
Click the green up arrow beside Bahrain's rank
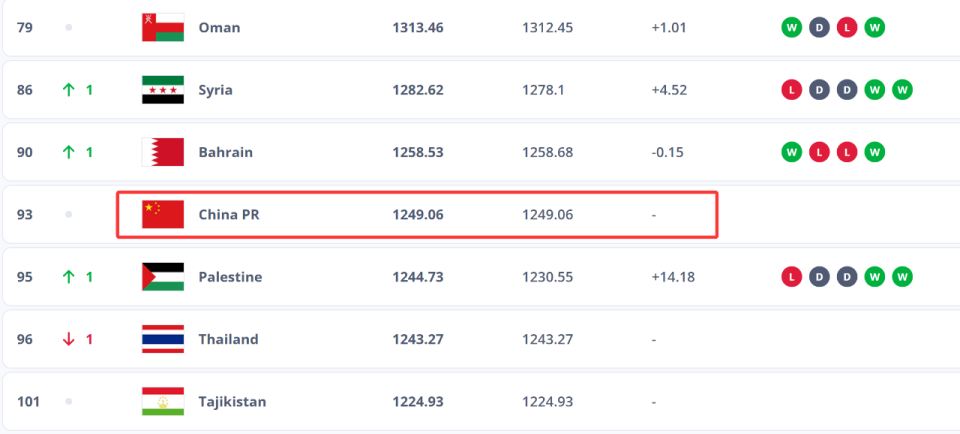(69, 152)
